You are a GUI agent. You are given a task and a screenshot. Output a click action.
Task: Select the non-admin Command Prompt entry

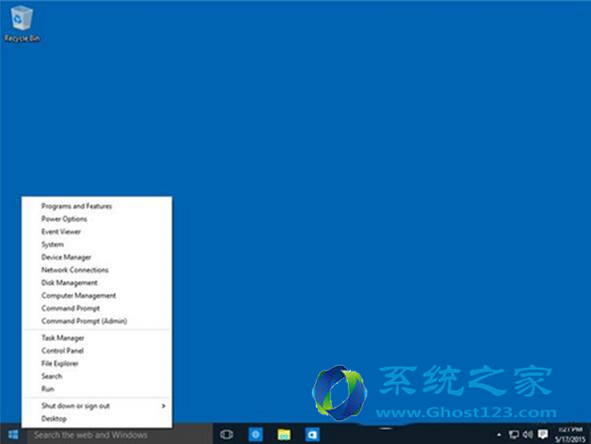[x=97, y=308]
